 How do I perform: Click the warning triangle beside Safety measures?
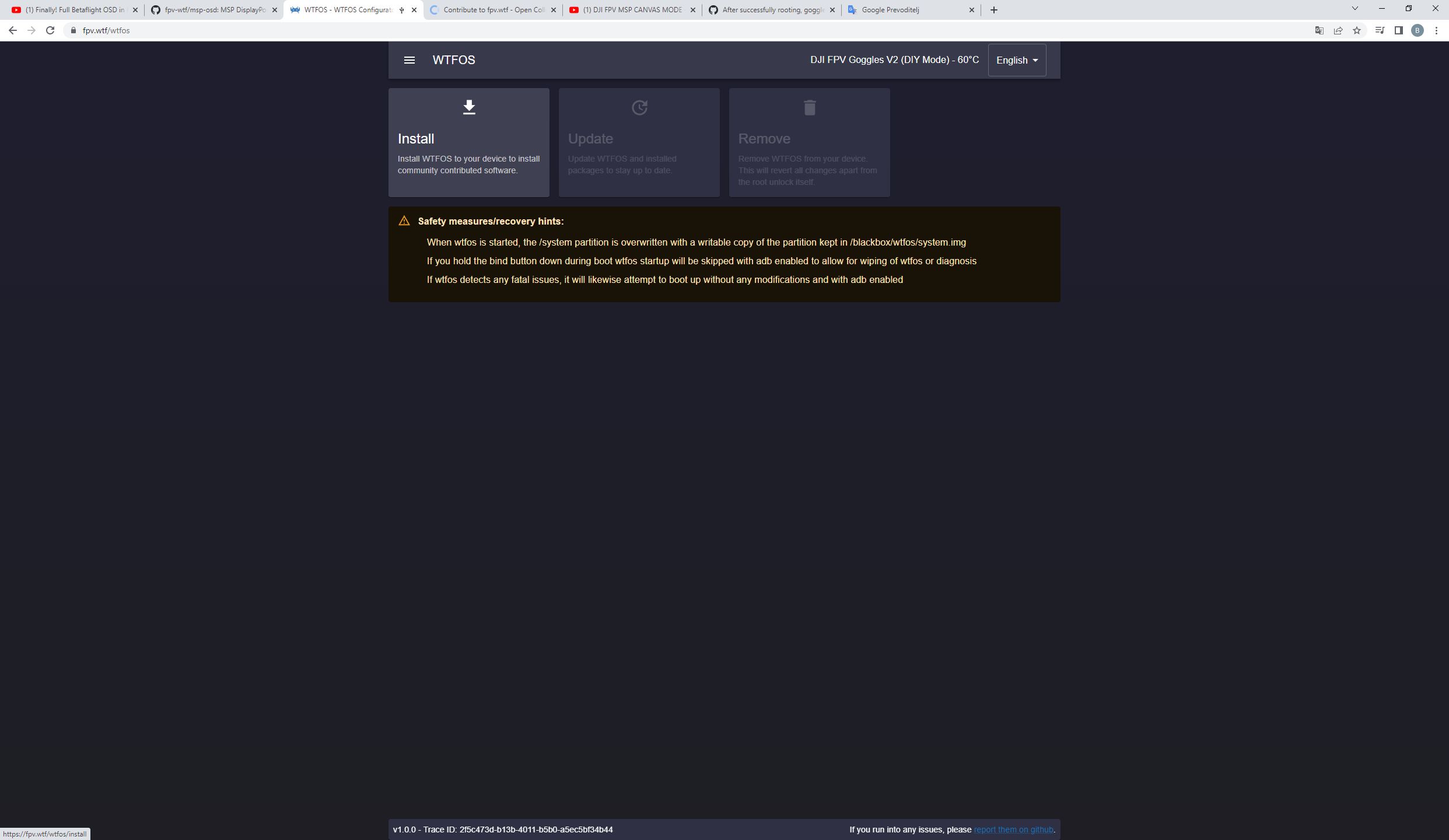[404, 220]
